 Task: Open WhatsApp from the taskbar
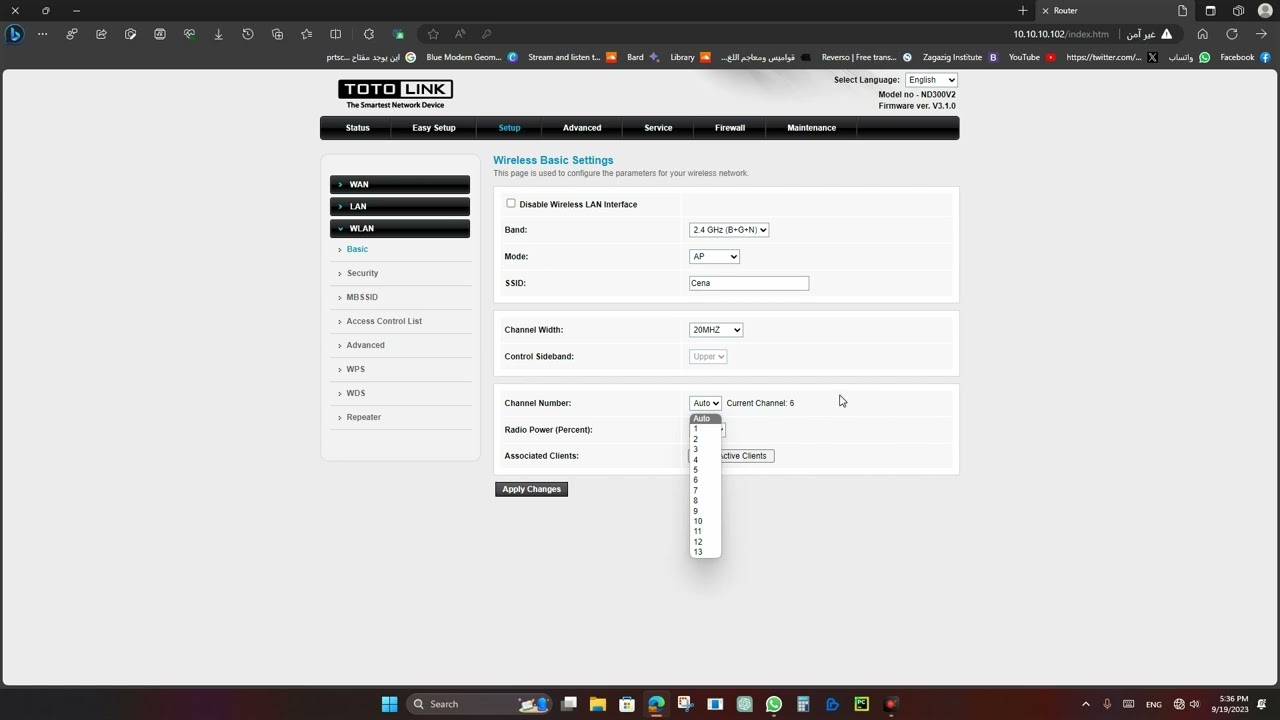tap(773, 704)
